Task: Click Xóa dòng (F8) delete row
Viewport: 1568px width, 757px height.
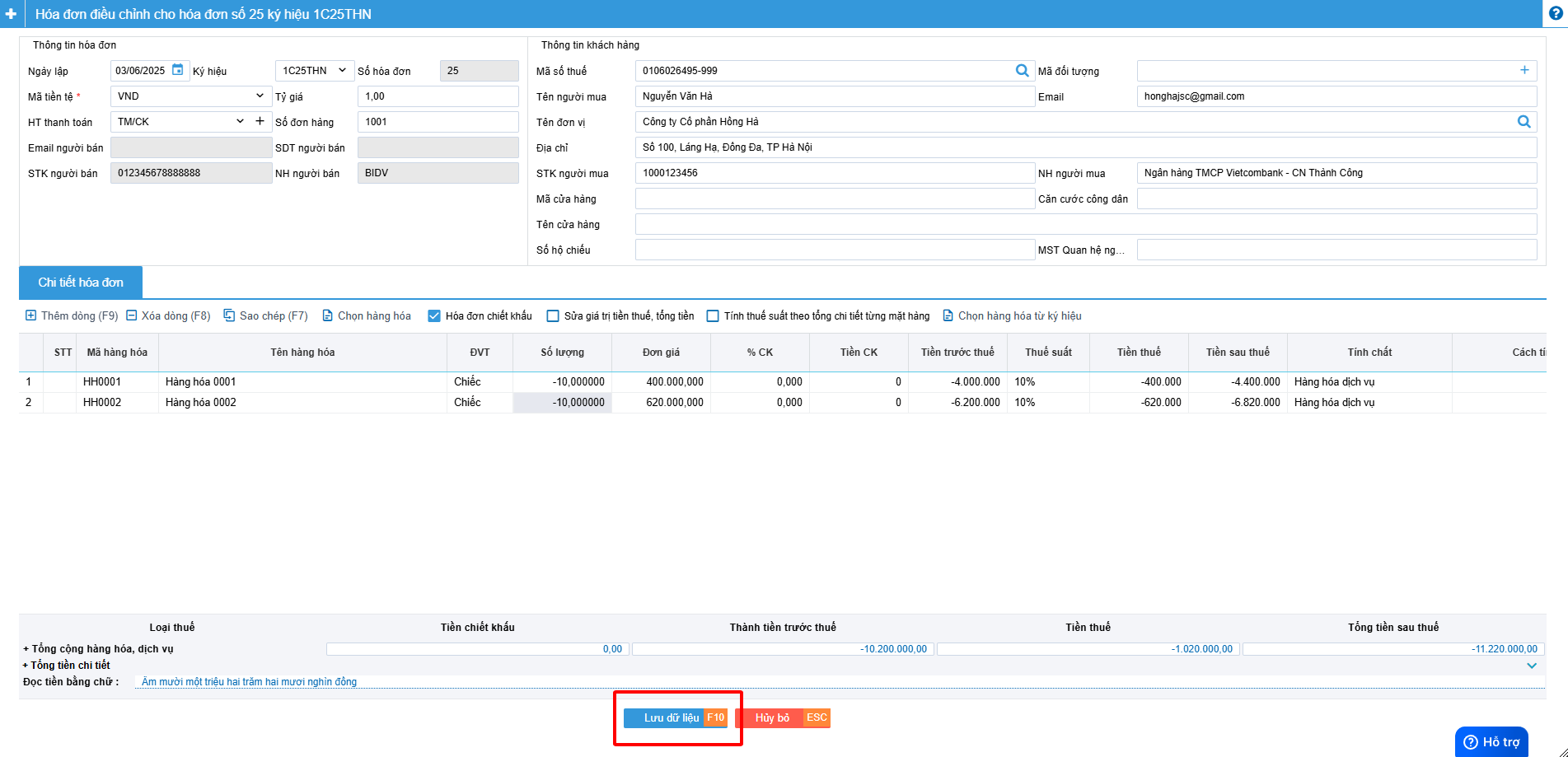Action: pos(168,315)
